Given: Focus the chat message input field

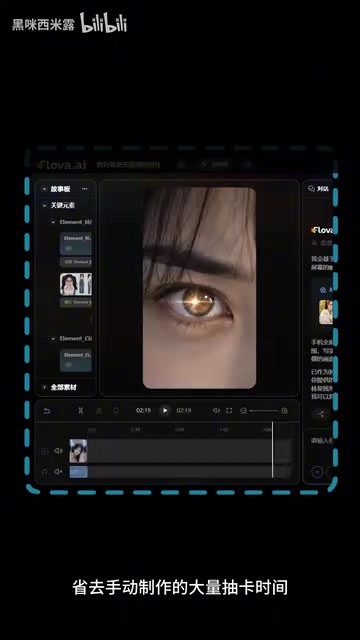Looking at the screenshot, I should pyautogui.click(x=322, y=441).
